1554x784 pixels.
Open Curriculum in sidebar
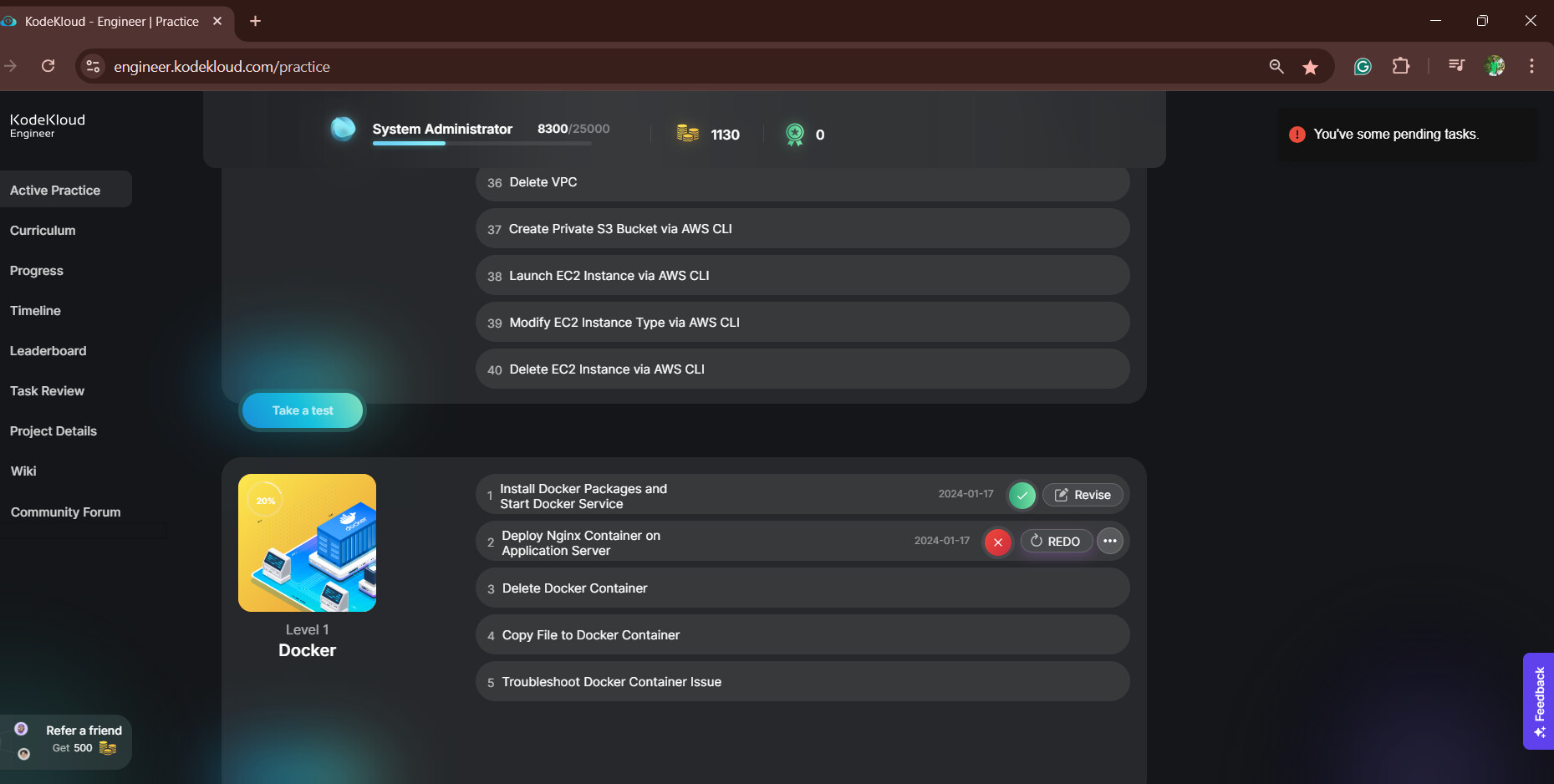pyautogui.click(x=43, y=231)
